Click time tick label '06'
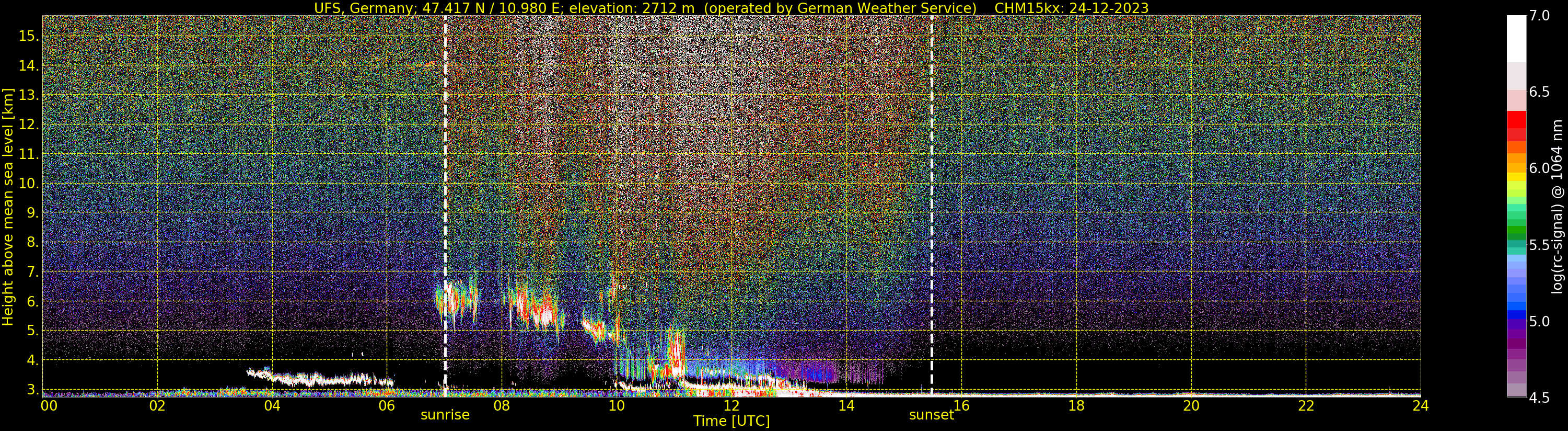Image resolution: width=1568 pixels, height=431 pixels. 387,405
